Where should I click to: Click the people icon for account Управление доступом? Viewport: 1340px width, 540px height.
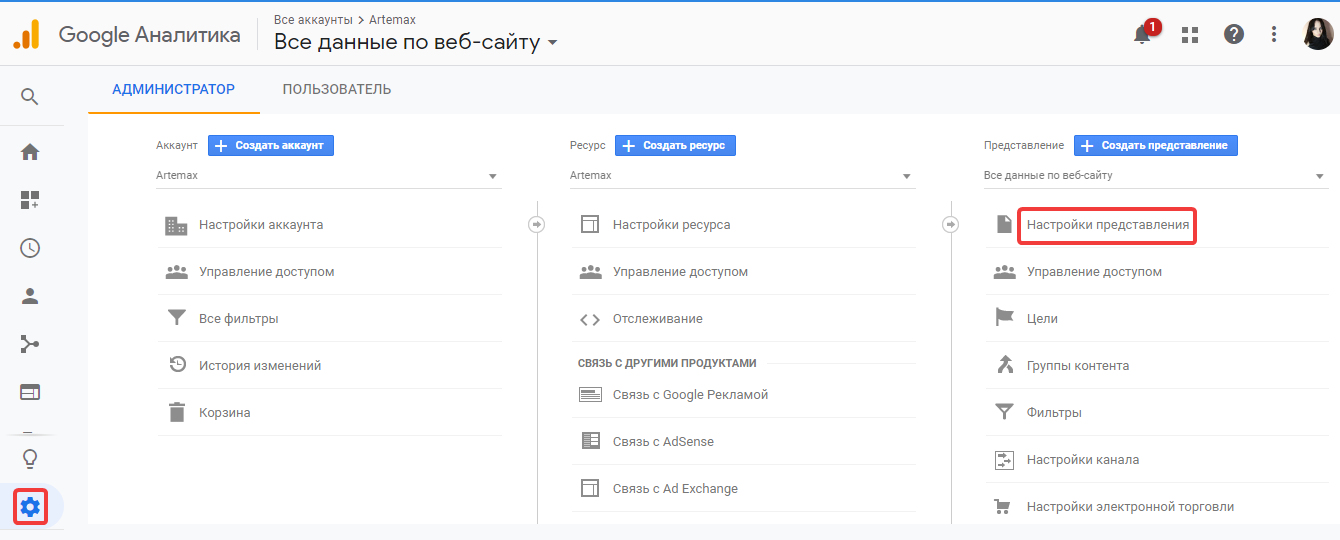click(x=176, y=271)
